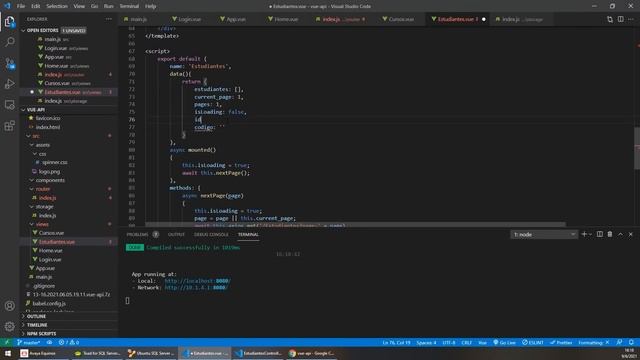The width and height of the screenshot is (640, 360).
Task: Open notifications bell in status bar
Action: coord(631,342)
